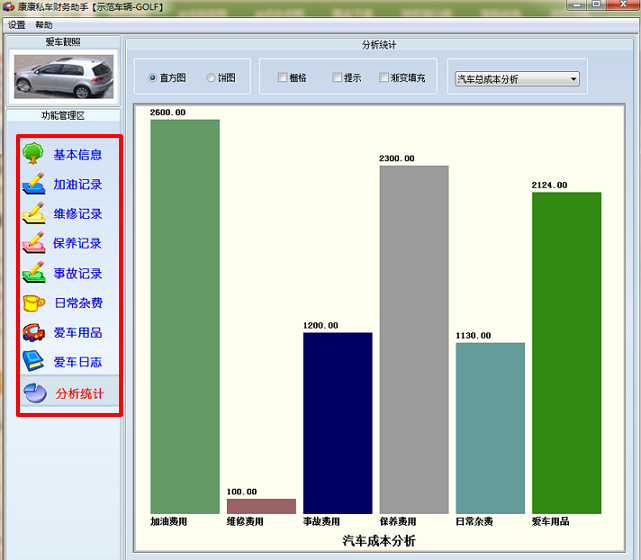Click the 1200.00 value label
The width and height of the screenshot is (641, 560).
click(320, 326)
